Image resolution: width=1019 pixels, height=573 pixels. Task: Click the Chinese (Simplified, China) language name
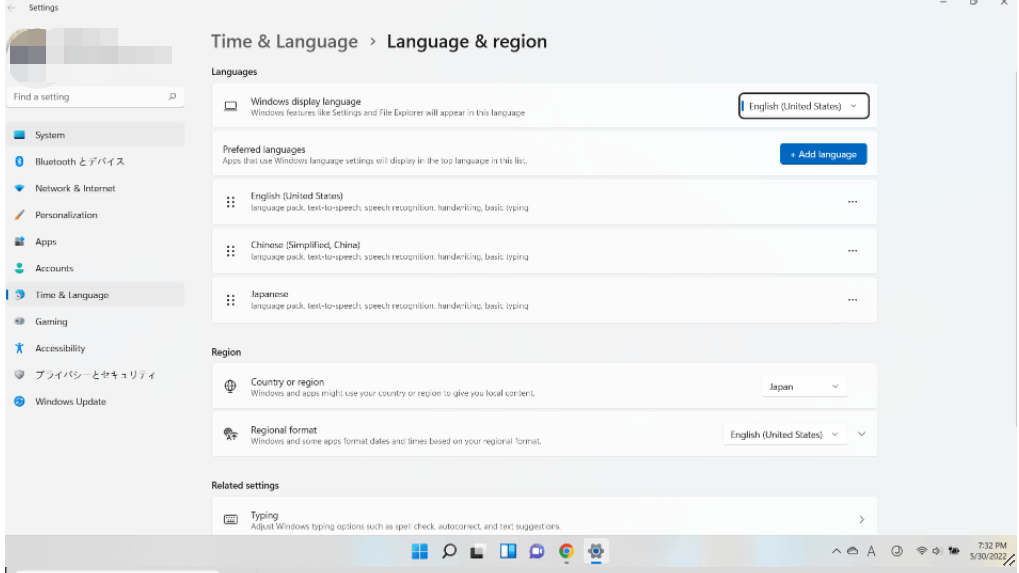[x=305, y=245]
